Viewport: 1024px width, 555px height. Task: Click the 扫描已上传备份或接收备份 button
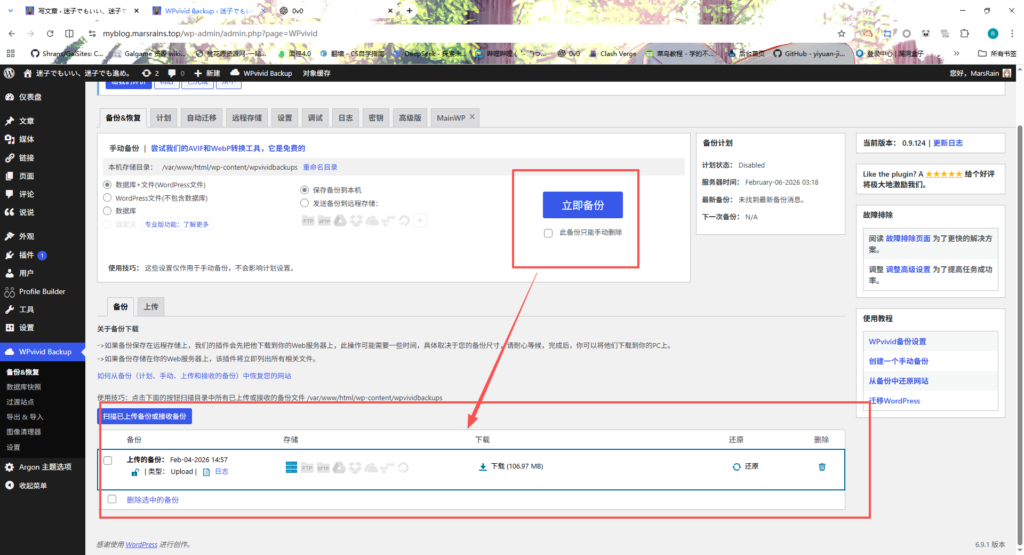click(x=144, y=416)
